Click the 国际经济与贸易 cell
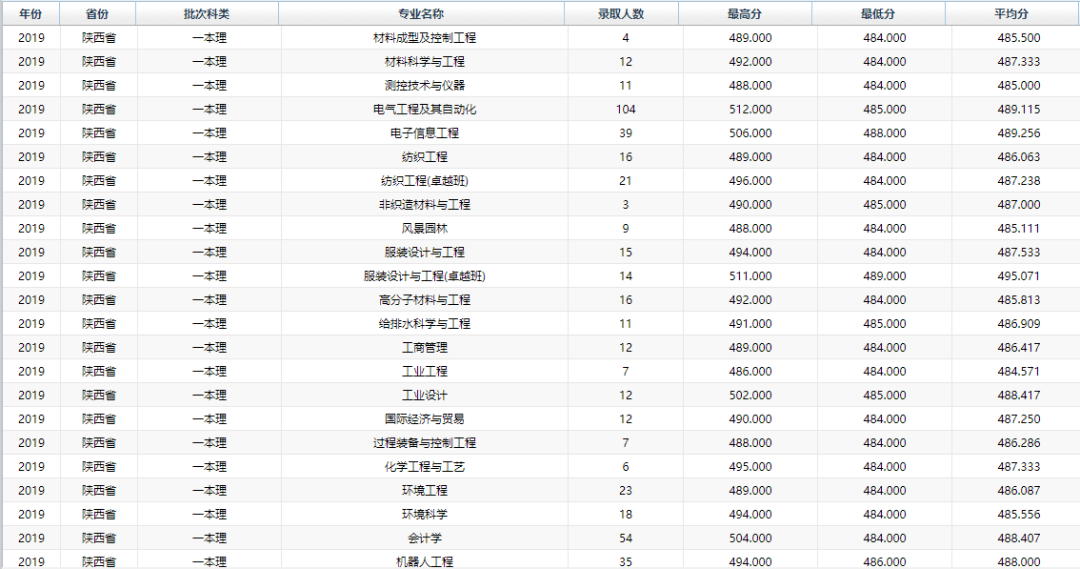This screenshot has width=1080, height=569. pos(424,419)
